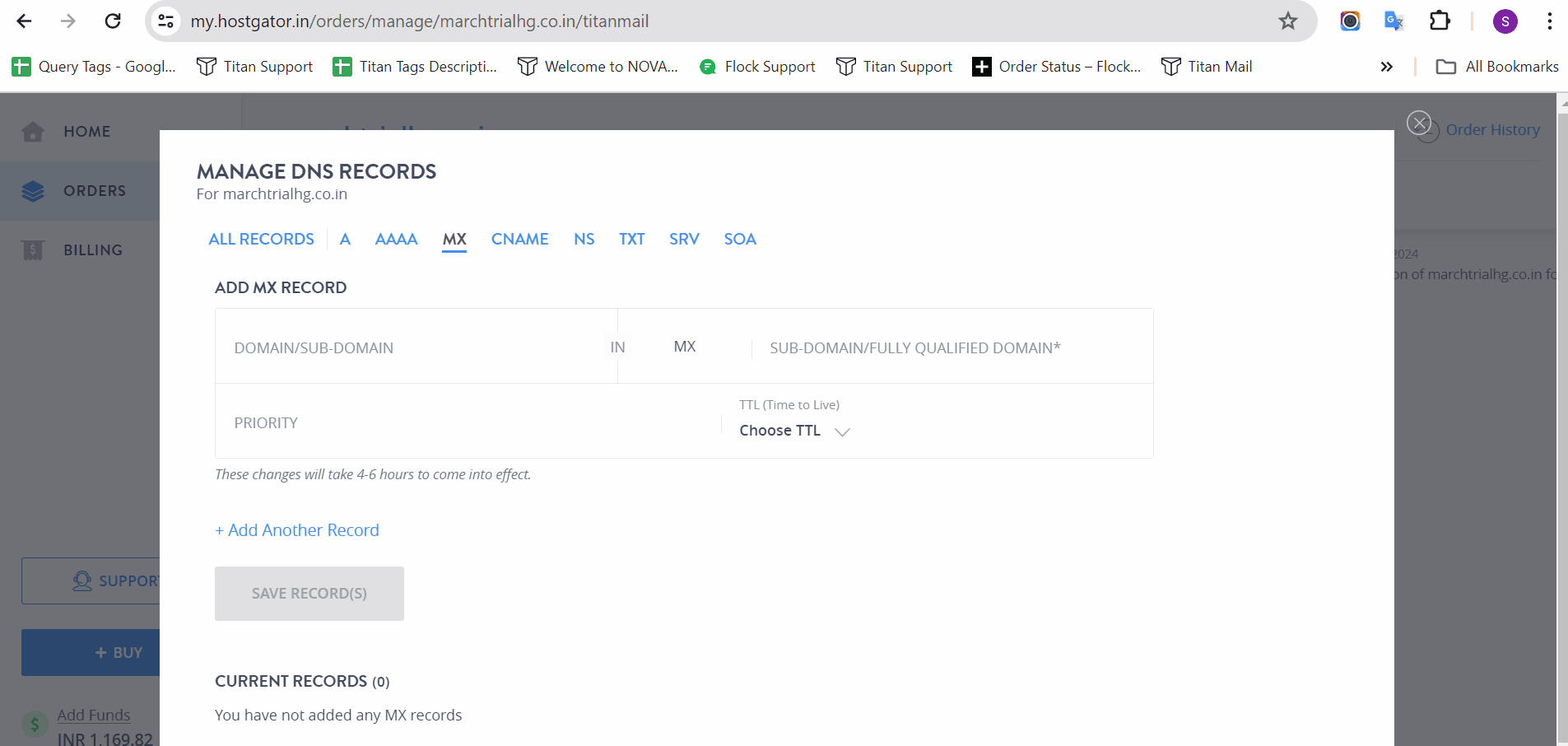Click the green dollar funds icon
The image size is (1568, 746).
click(35, 725)
